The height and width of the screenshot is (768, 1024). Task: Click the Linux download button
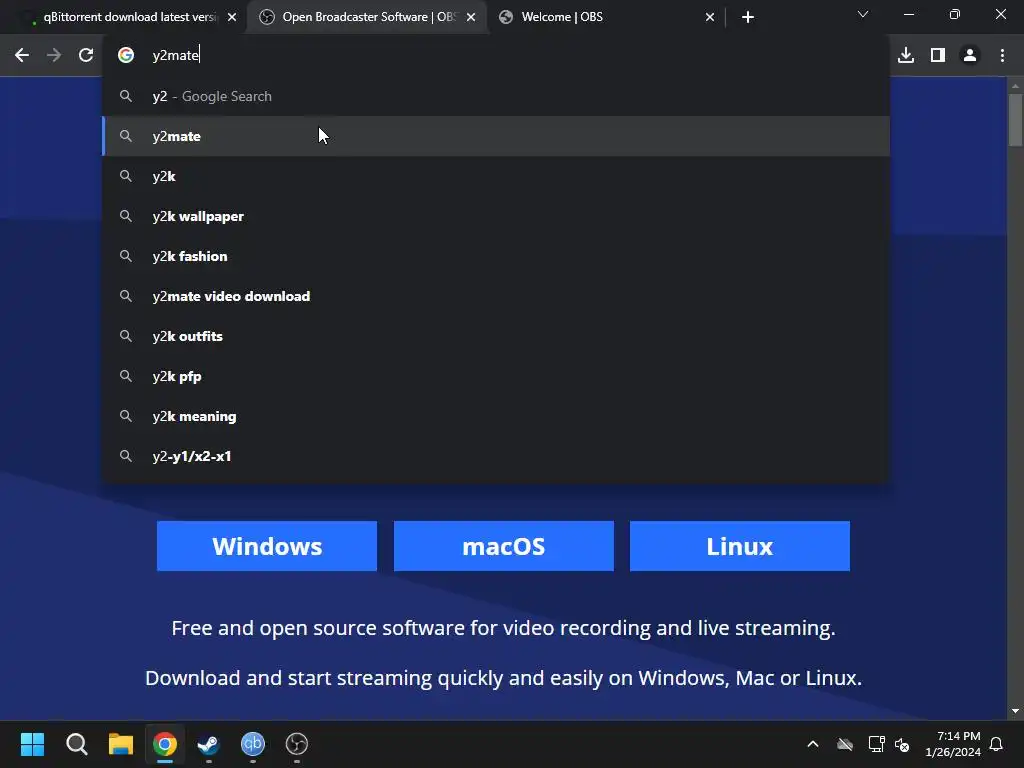[740, 546]
